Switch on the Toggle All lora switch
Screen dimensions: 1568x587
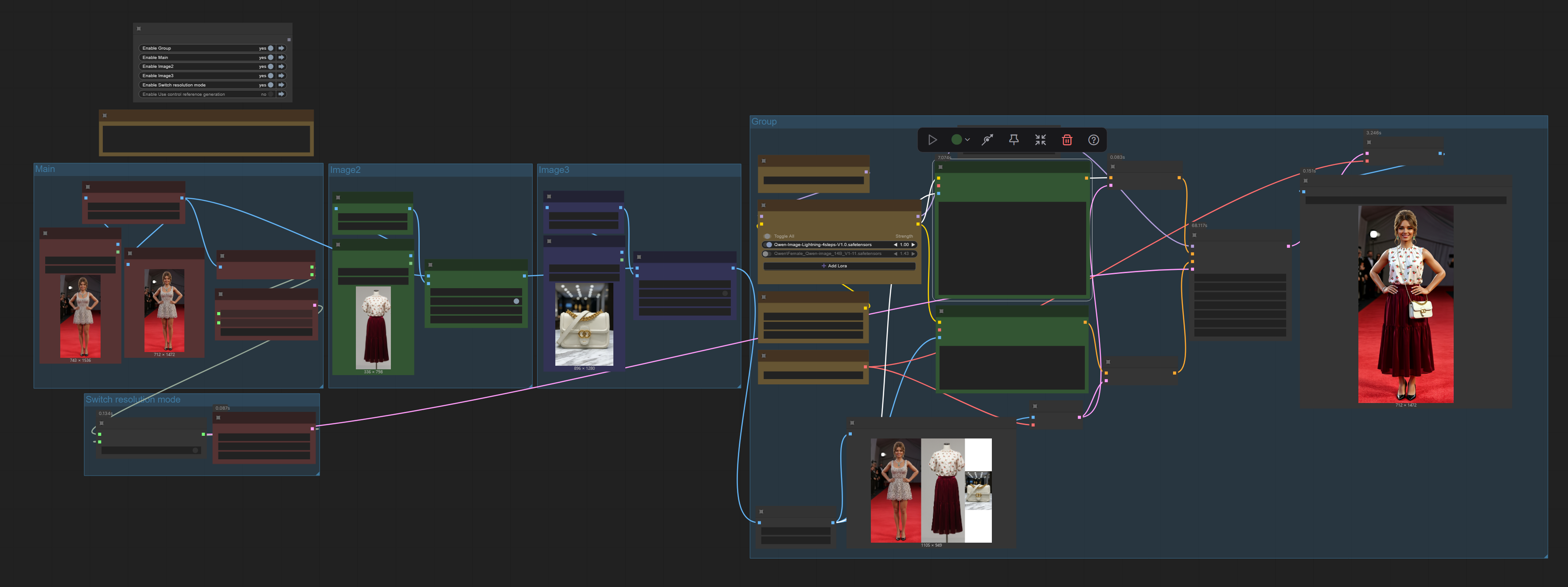pyautogui.click(x=767, y=236)
